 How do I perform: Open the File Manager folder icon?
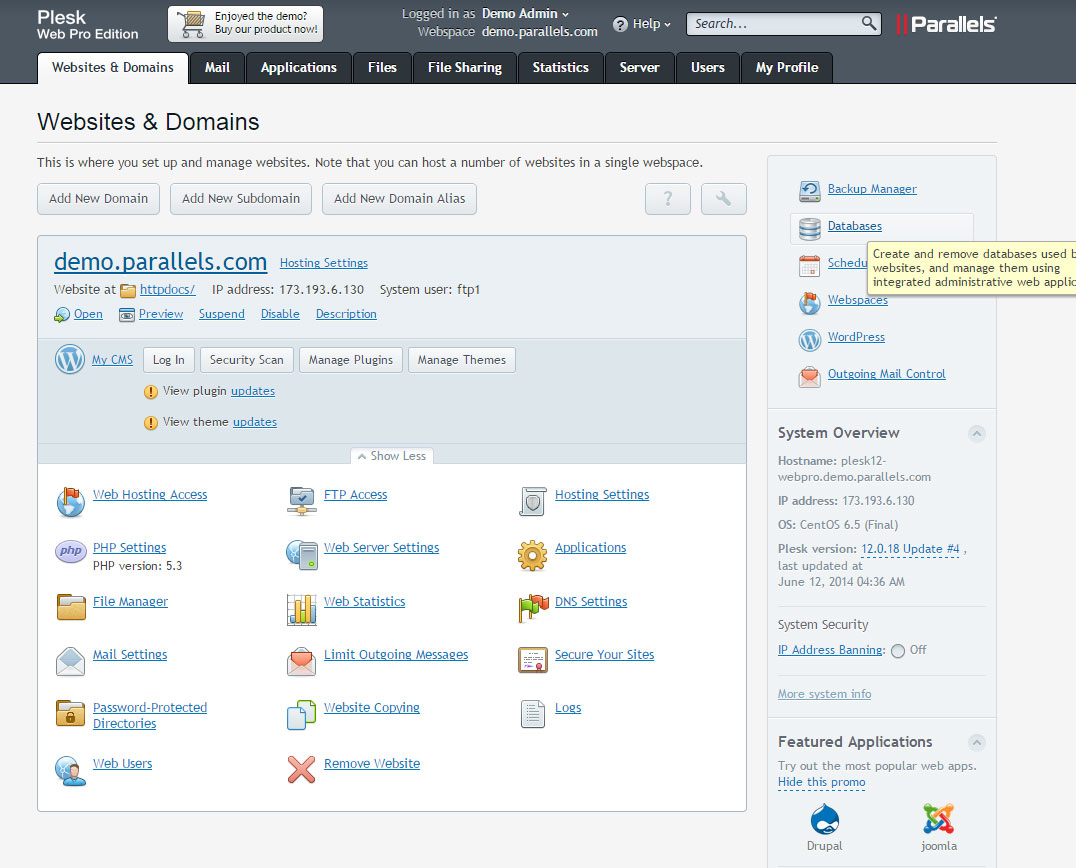pos(71,607)
